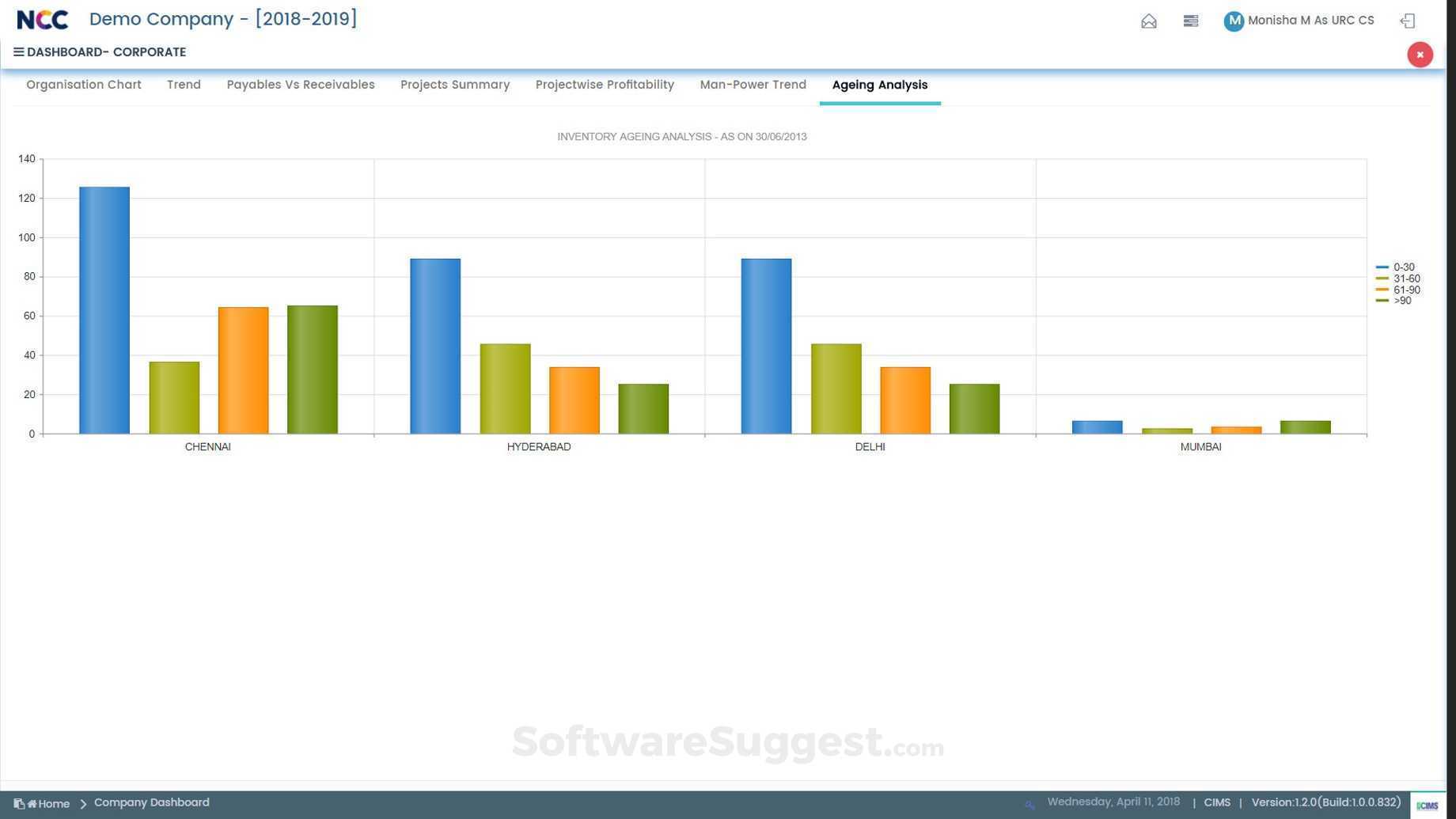Toggle the >90 legend series

click(1394, 301)
